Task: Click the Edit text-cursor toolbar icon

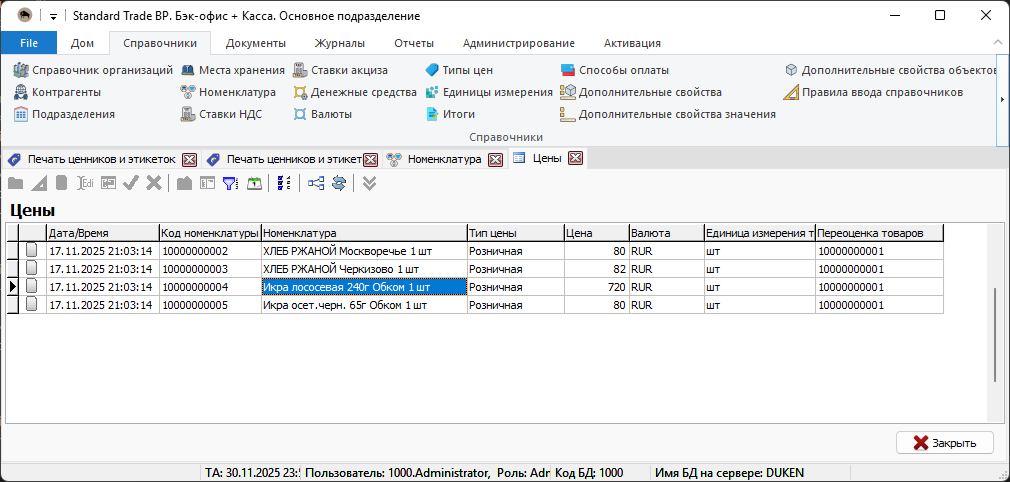Action: [x=85, y=184]
